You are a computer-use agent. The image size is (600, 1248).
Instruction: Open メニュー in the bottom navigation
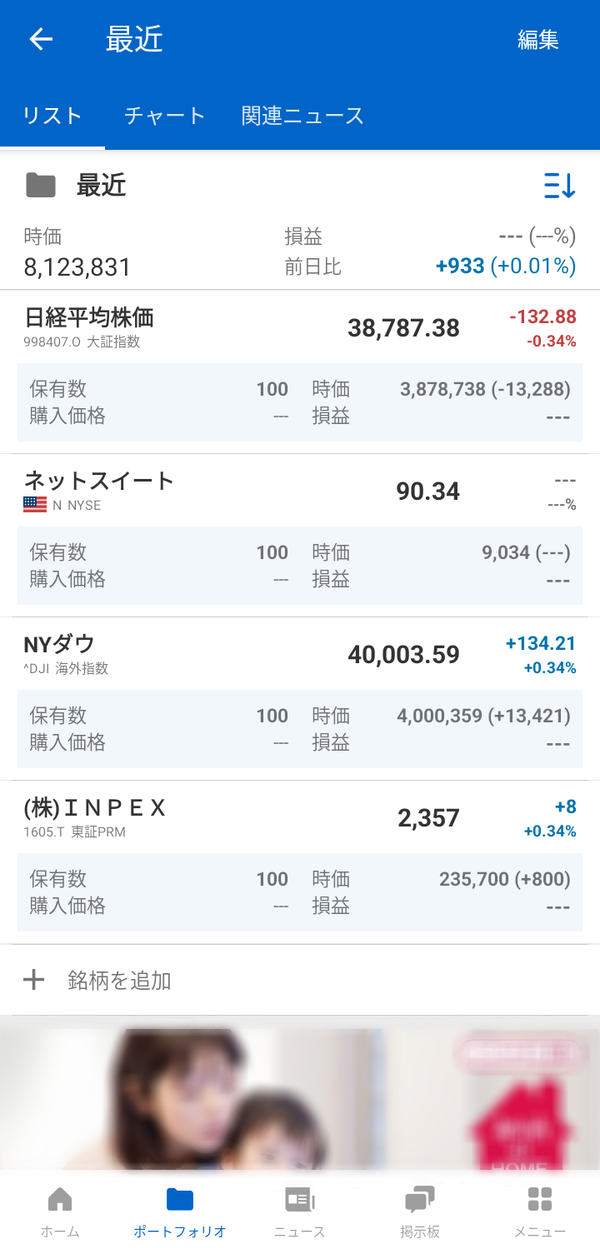point(540,1212)
